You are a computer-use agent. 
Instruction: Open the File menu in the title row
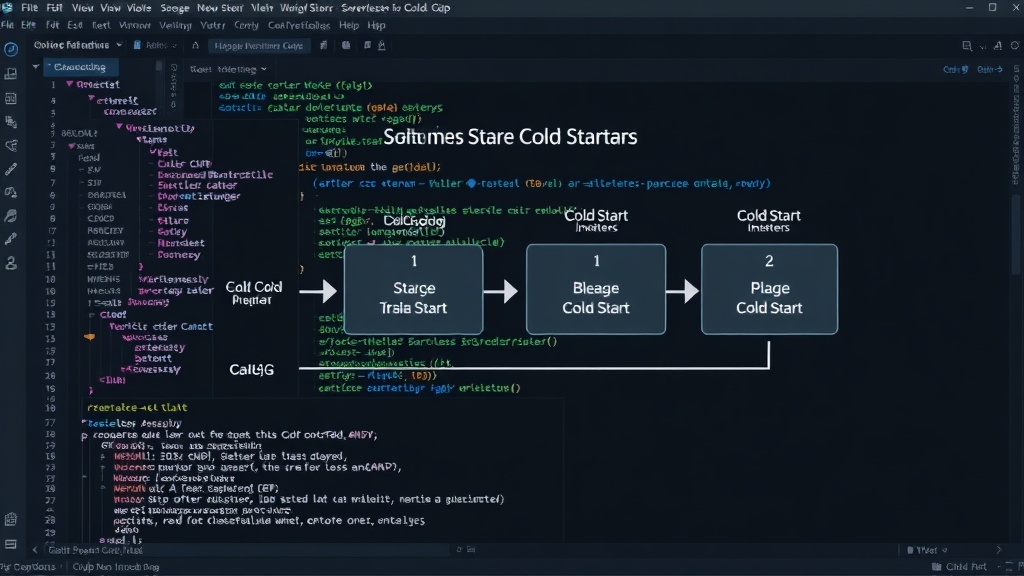point(29,8)
